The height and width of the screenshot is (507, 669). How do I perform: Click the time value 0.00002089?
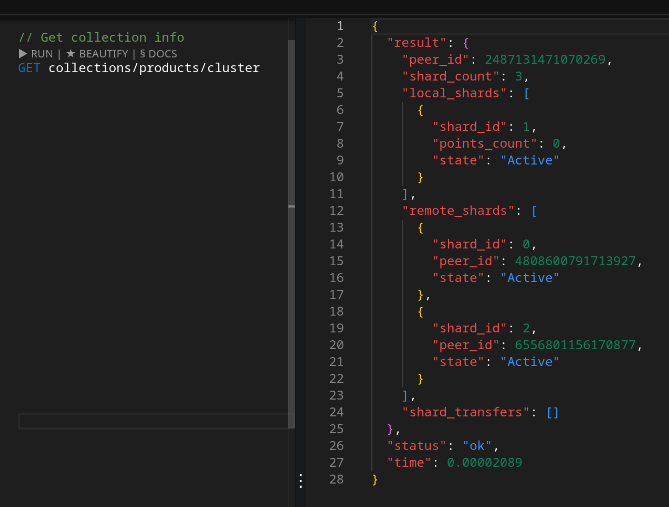click(x=484, y=462)
